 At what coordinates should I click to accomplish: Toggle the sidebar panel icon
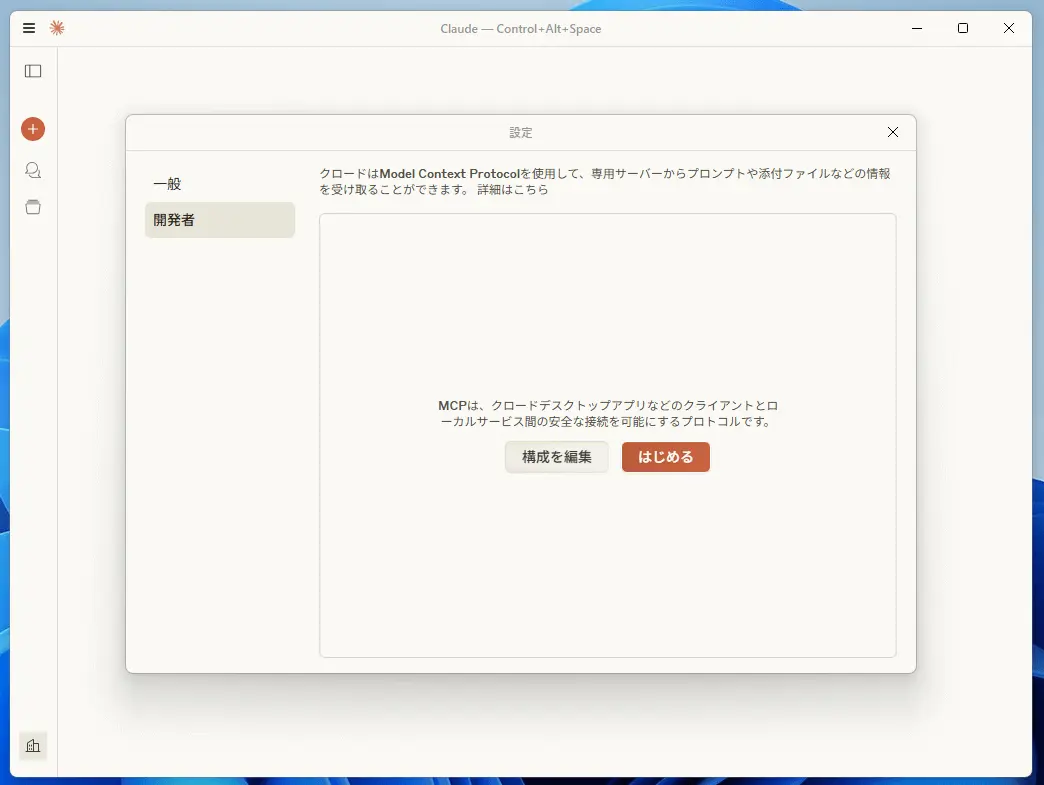click(x=33, y=70)
